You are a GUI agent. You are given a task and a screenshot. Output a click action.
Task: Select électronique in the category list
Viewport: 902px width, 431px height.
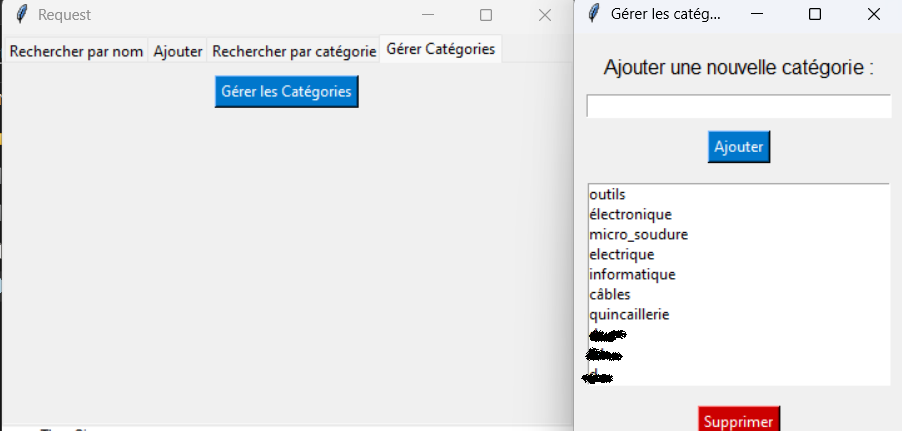click(x=630, y=214)
